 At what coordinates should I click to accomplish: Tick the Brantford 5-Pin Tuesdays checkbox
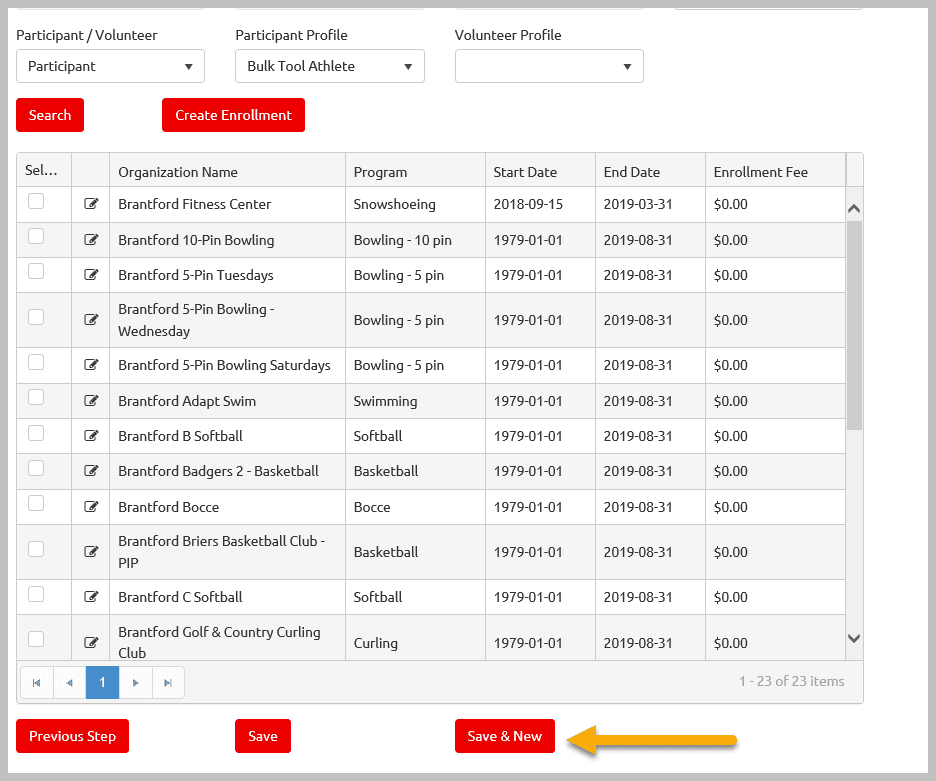pyautogui.click(x=36, y=271)
